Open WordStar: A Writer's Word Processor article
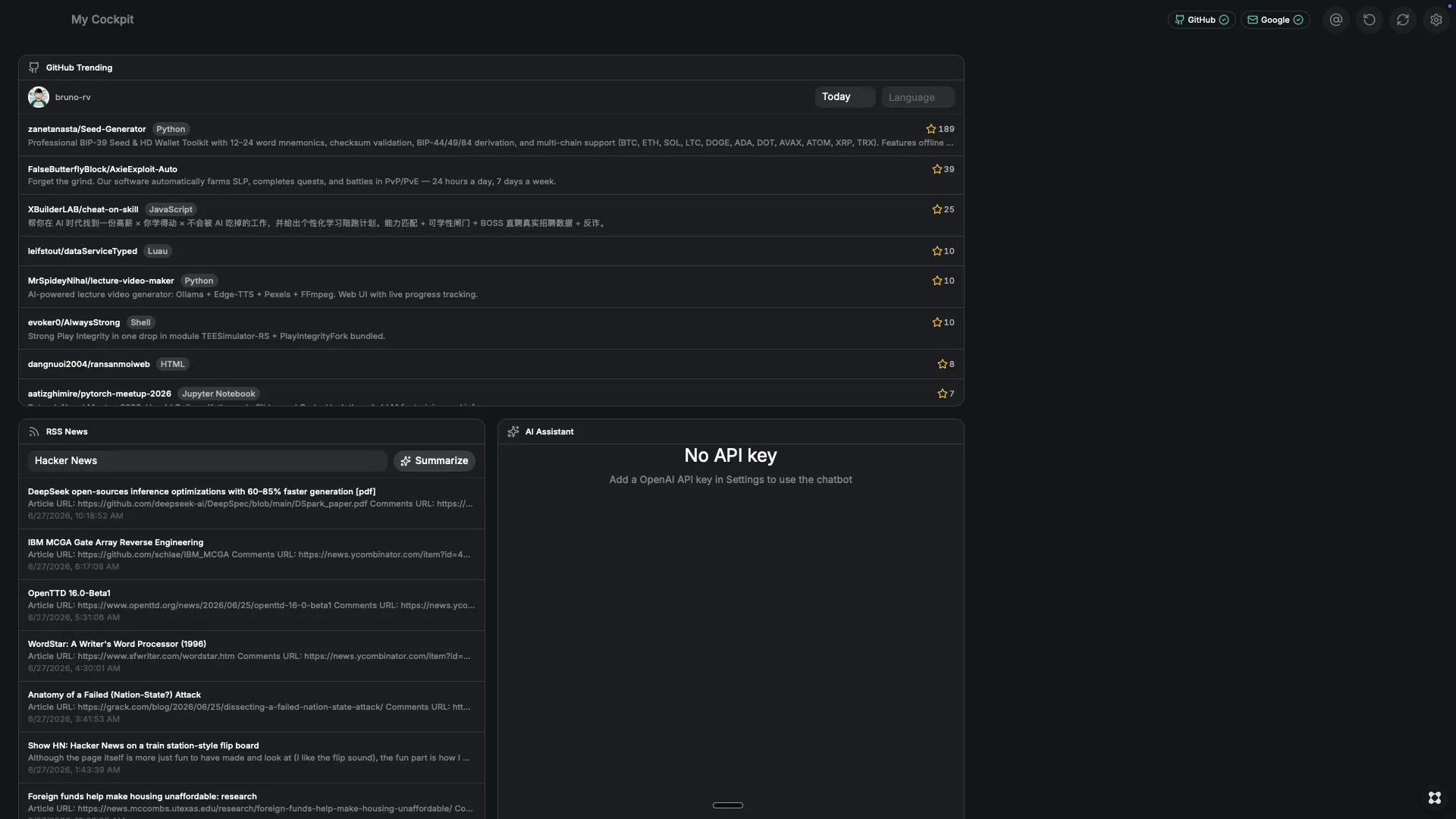This screenshot has height=819, width=1456. [x=252, y=656]
